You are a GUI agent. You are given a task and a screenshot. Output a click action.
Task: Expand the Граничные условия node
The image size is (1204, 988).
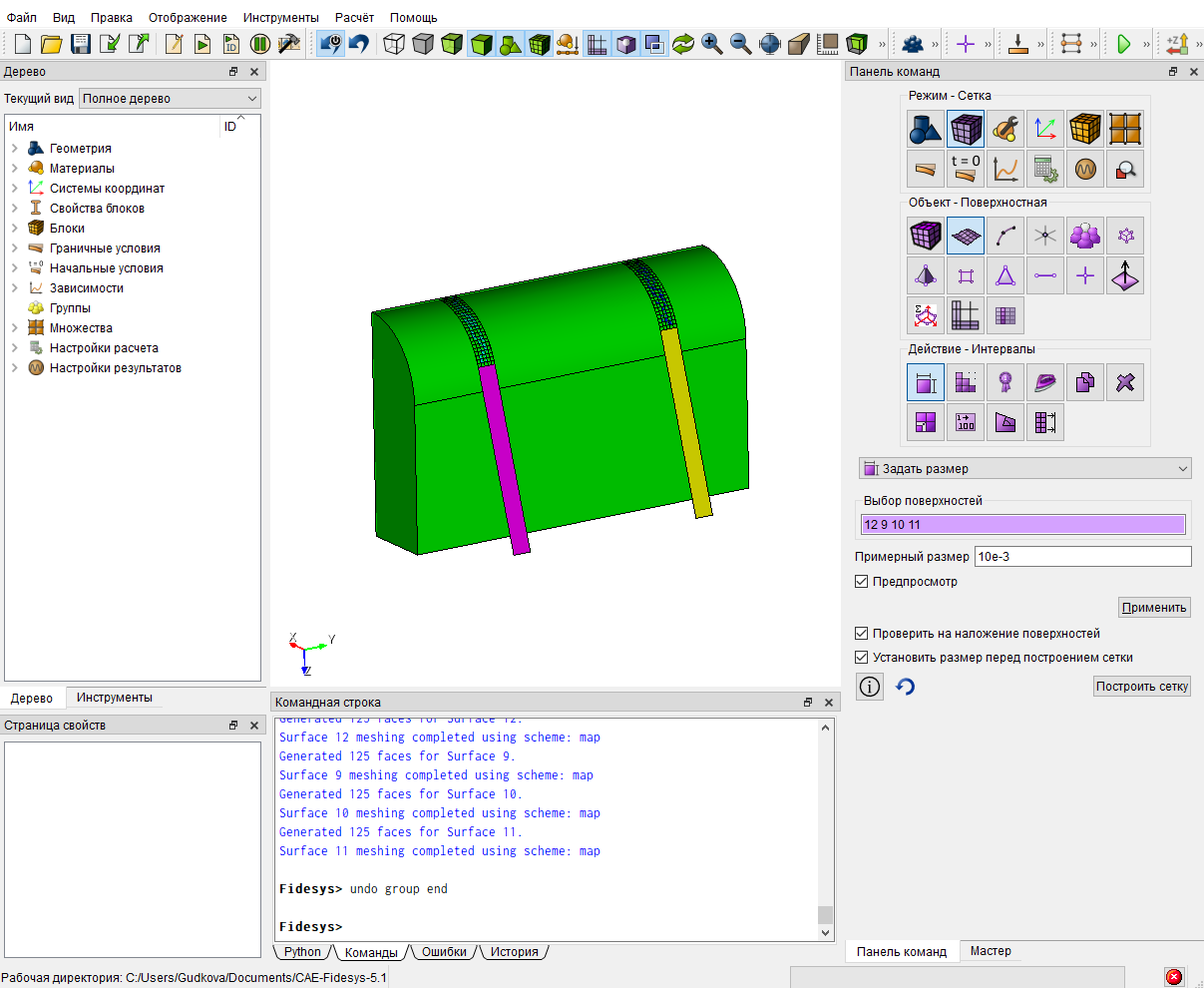15,248
